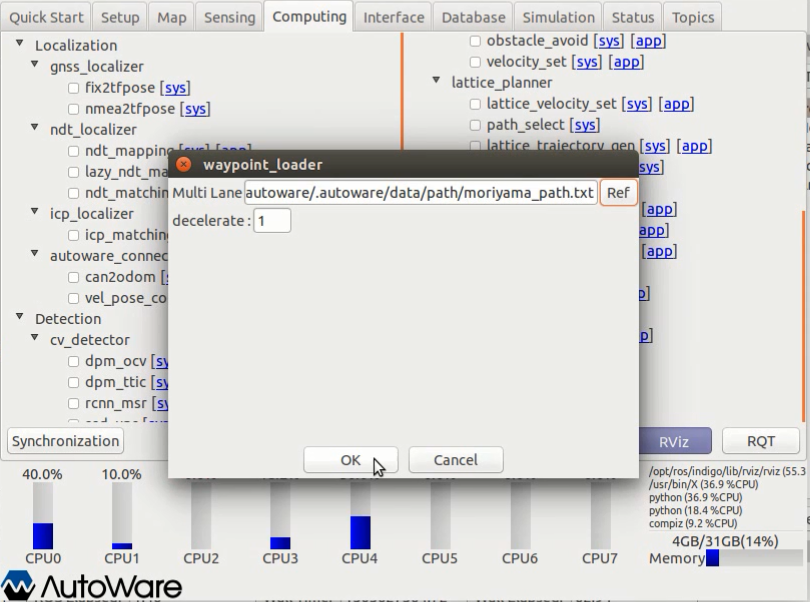Switch to the Sensing tab
Screen dimensions: 810x602
[229, 17]
